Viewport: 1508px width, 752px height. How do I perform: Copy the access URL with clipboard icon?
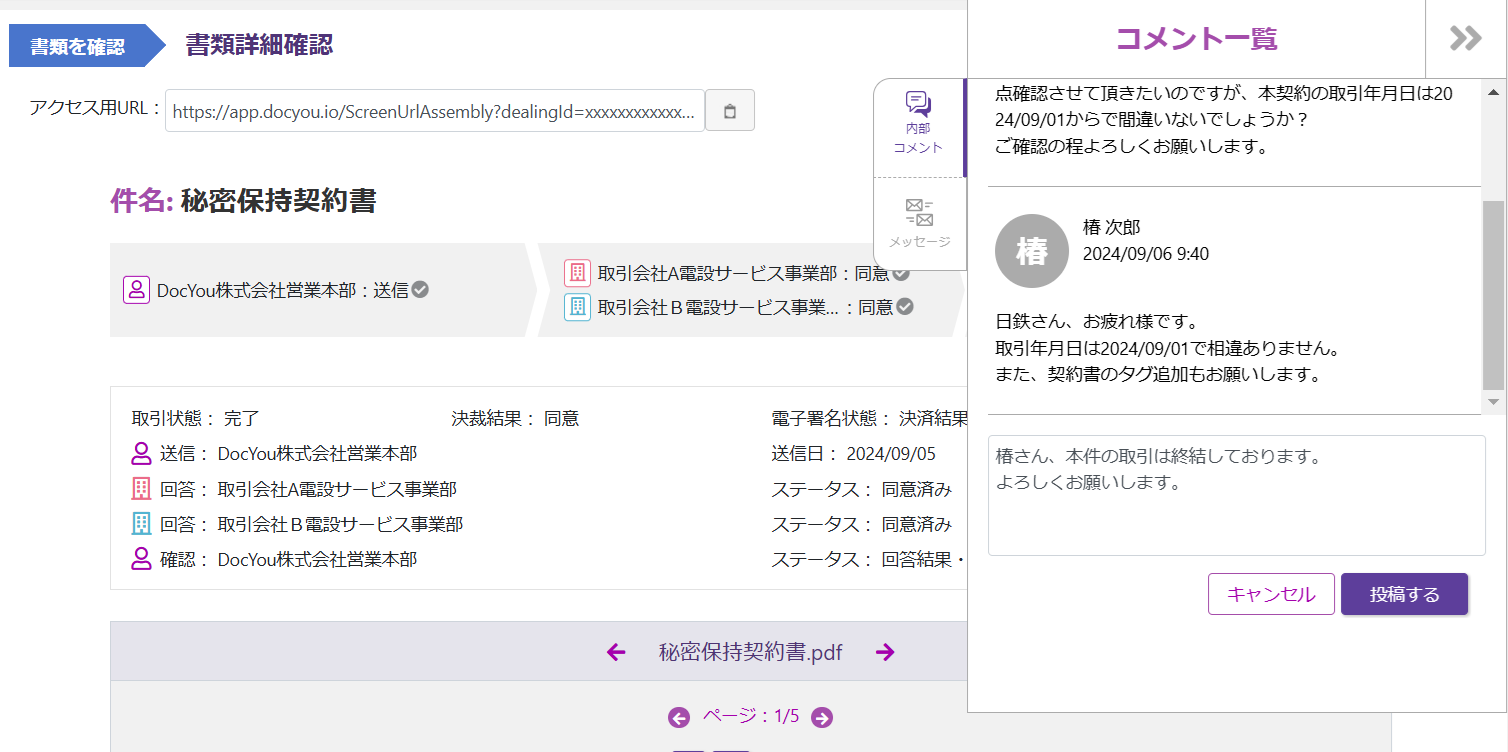[x=729, y=111]
